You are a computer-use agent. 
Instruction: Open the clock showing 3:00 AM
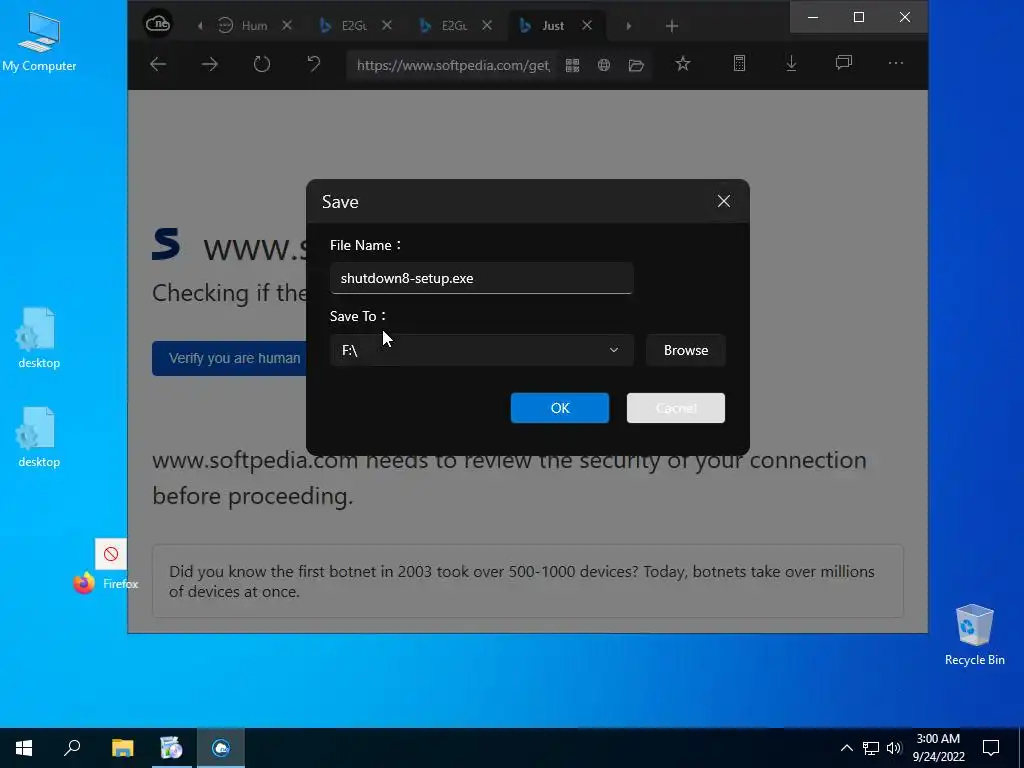pos(938,748)
